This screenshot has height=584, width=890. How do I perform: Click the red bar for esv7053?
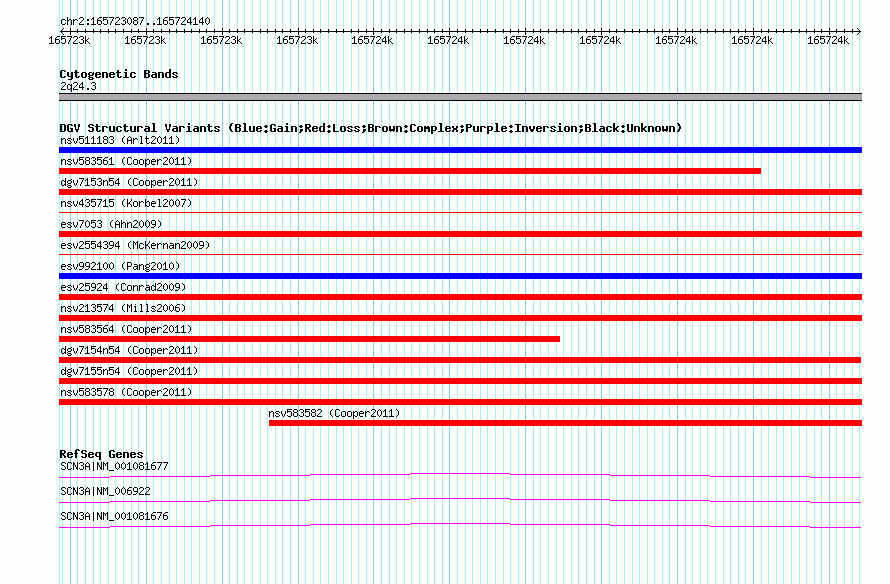point(460,234)
